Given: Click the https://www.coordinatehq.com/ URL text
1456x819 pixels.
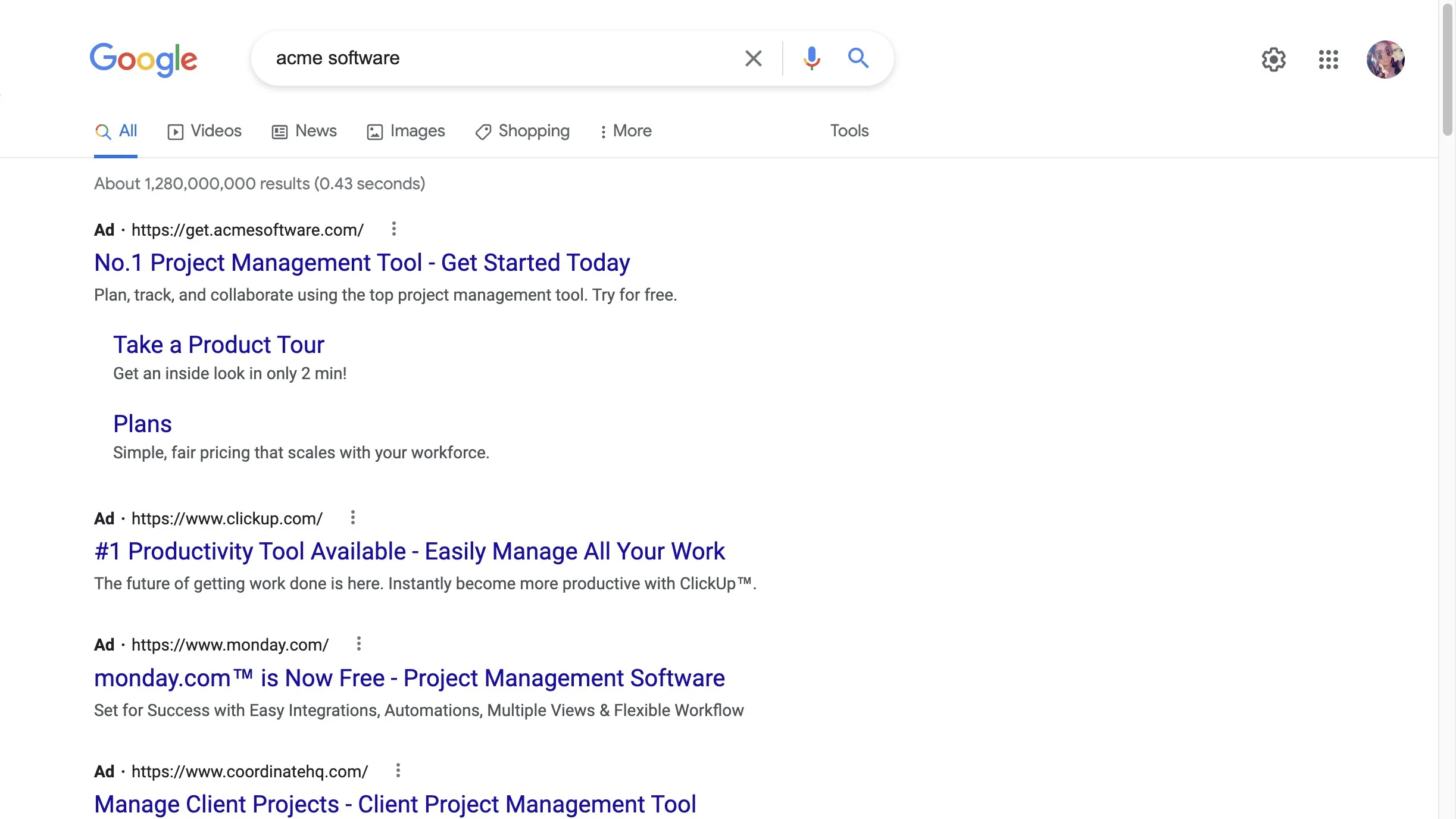Looking at the screenshot, I should (x=249, y=771).
